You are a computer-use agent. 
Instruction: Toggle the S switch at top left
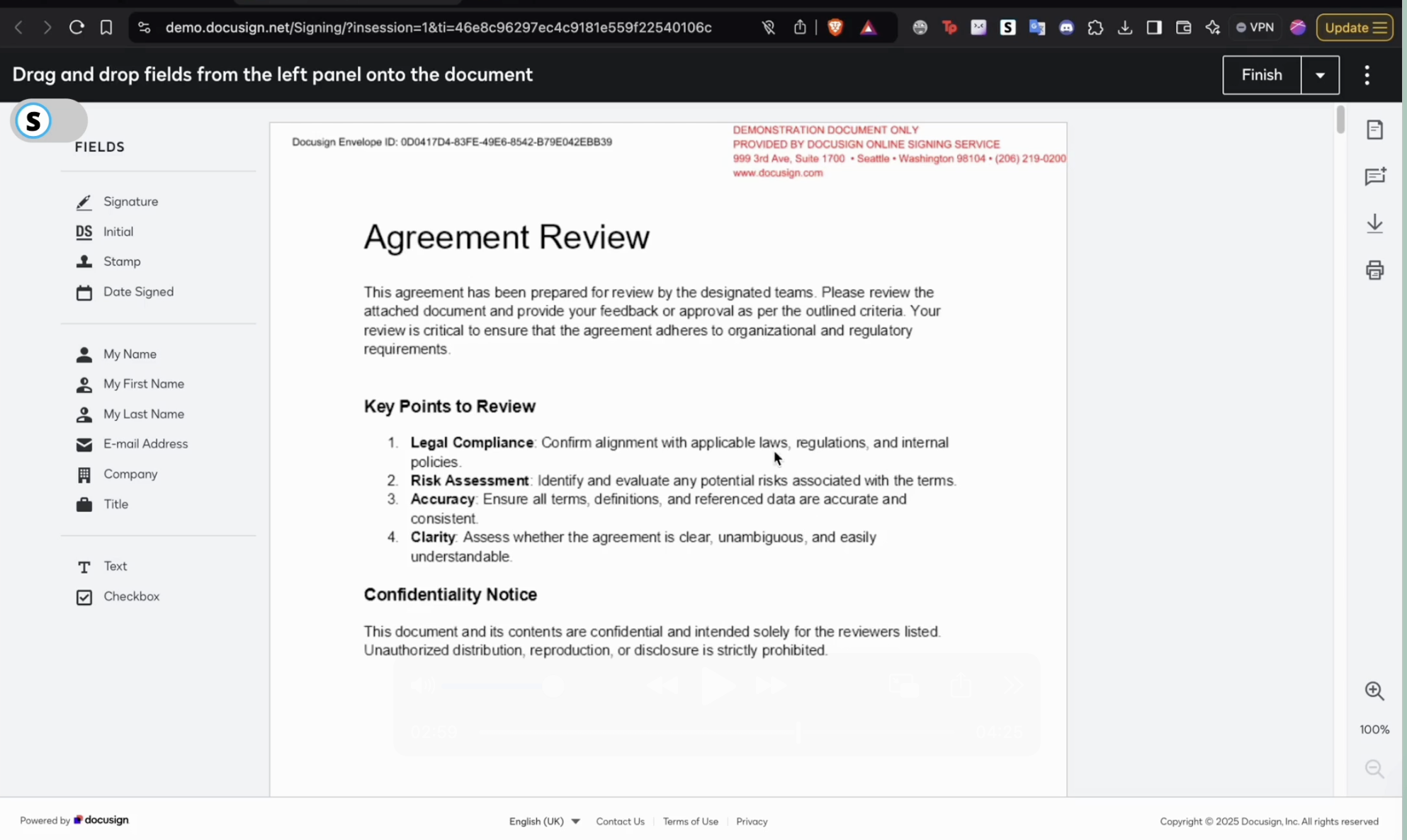pos(48,121)
